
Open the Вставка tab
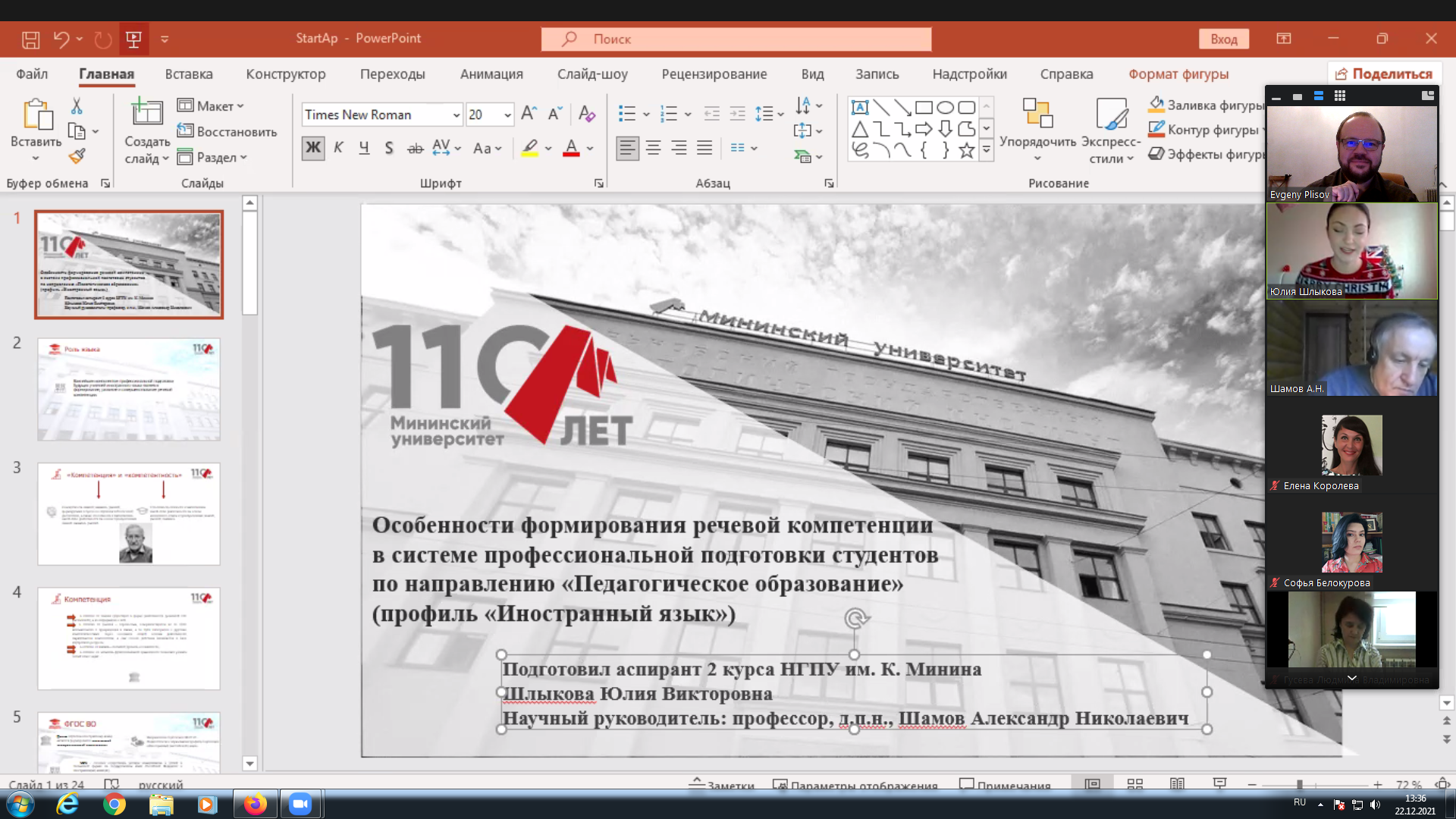coord(189,74)
